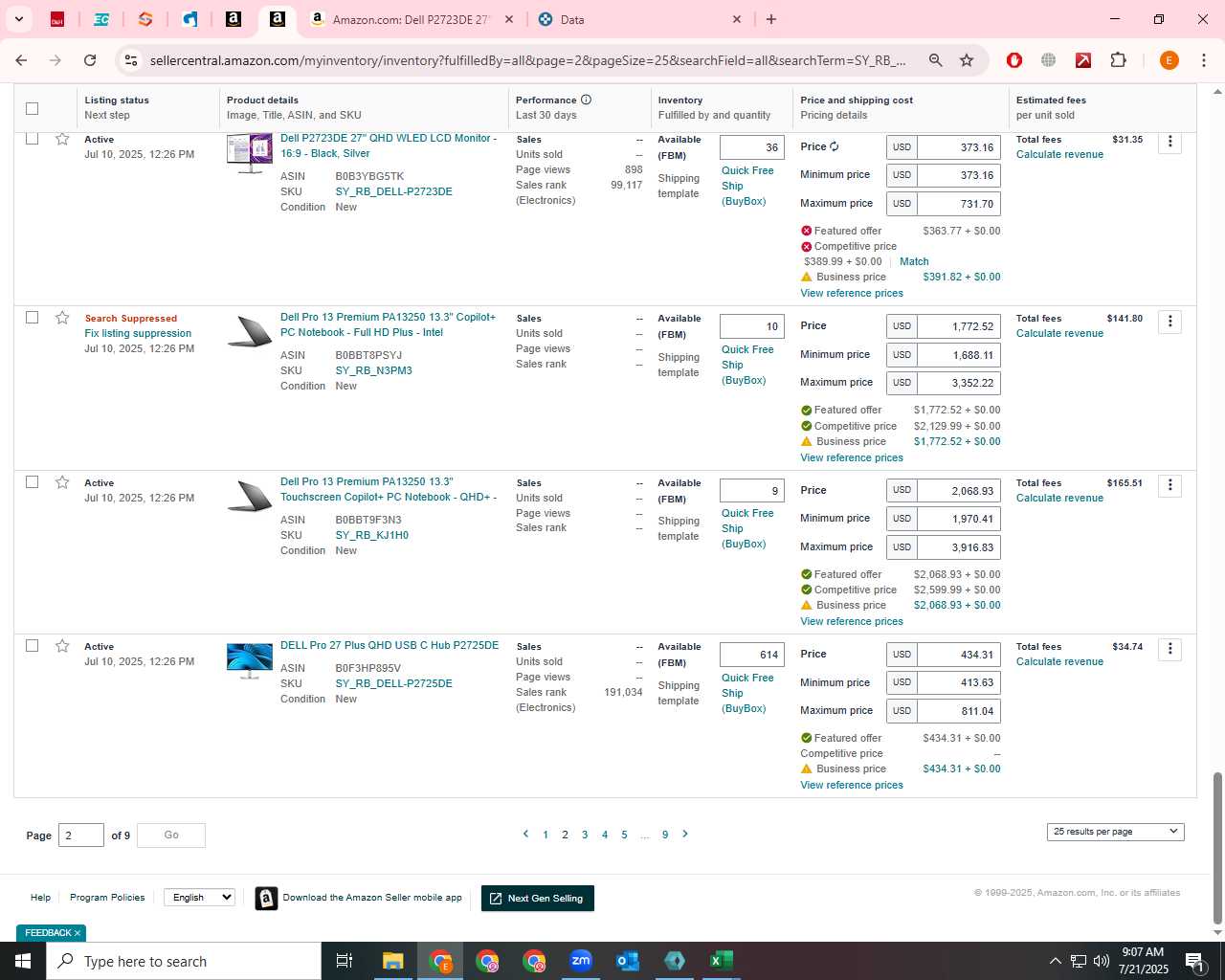
Task: Open the P2723DE monitor product thumbnail
Action: pos(250,153)
